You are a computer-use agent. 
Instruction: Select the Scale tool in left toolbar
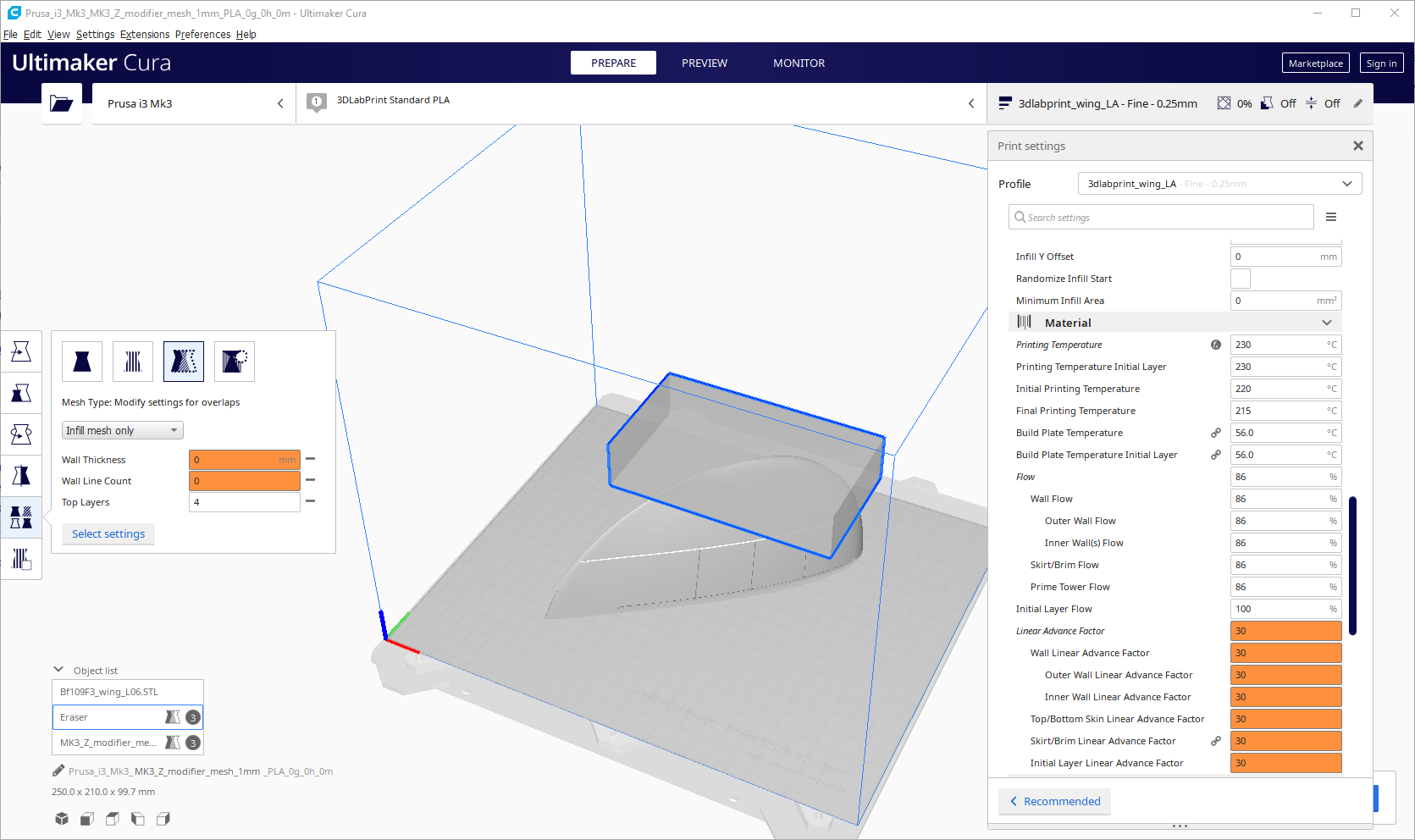coord(21,393)
